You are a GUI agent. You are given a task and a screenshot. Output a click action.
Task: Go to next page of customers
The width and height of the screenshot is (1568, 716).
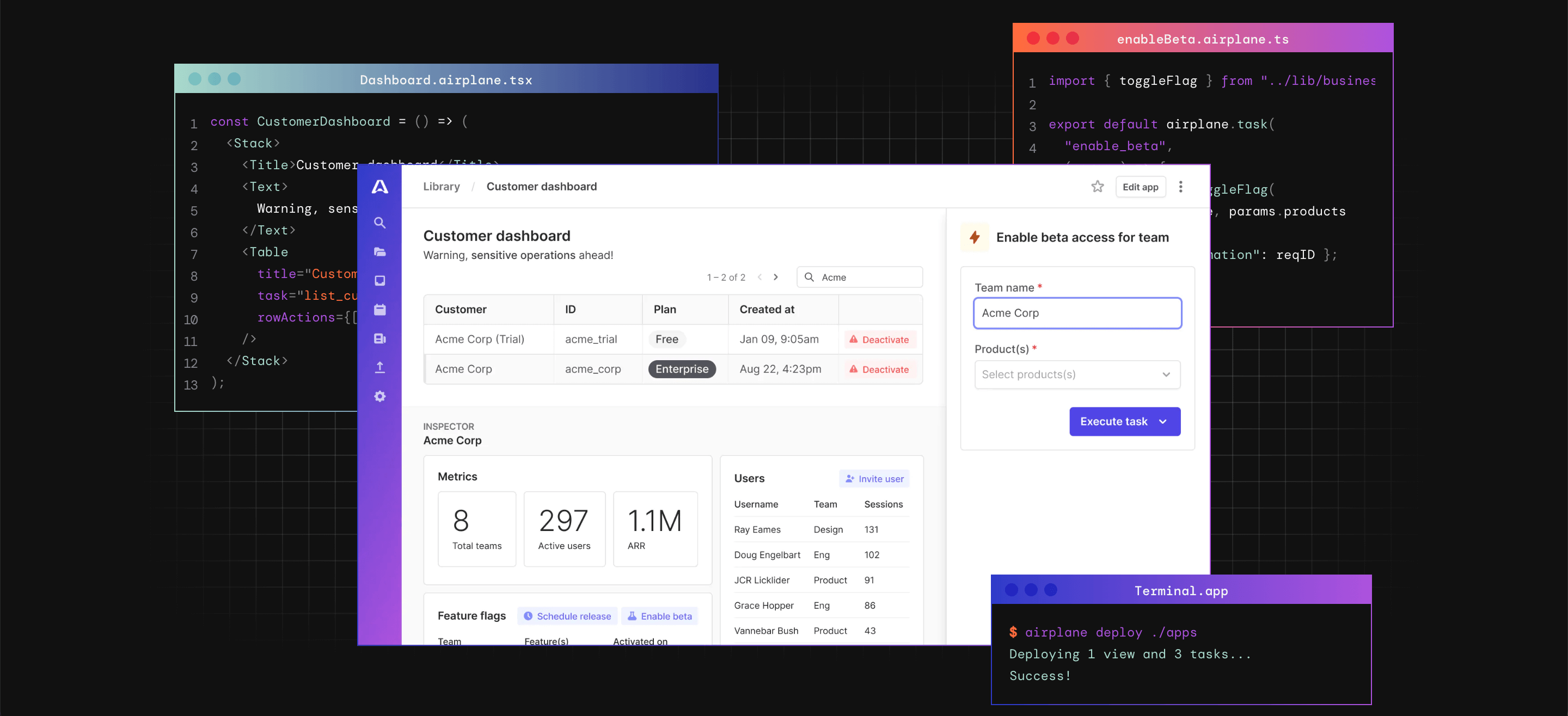775,277
